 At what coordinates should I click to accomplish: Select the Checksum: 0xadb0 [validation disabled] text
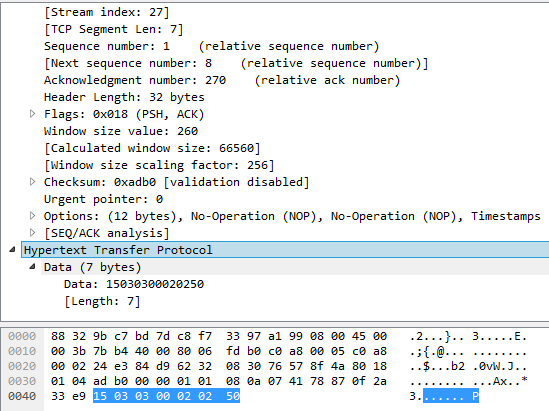tap(176, 182)
